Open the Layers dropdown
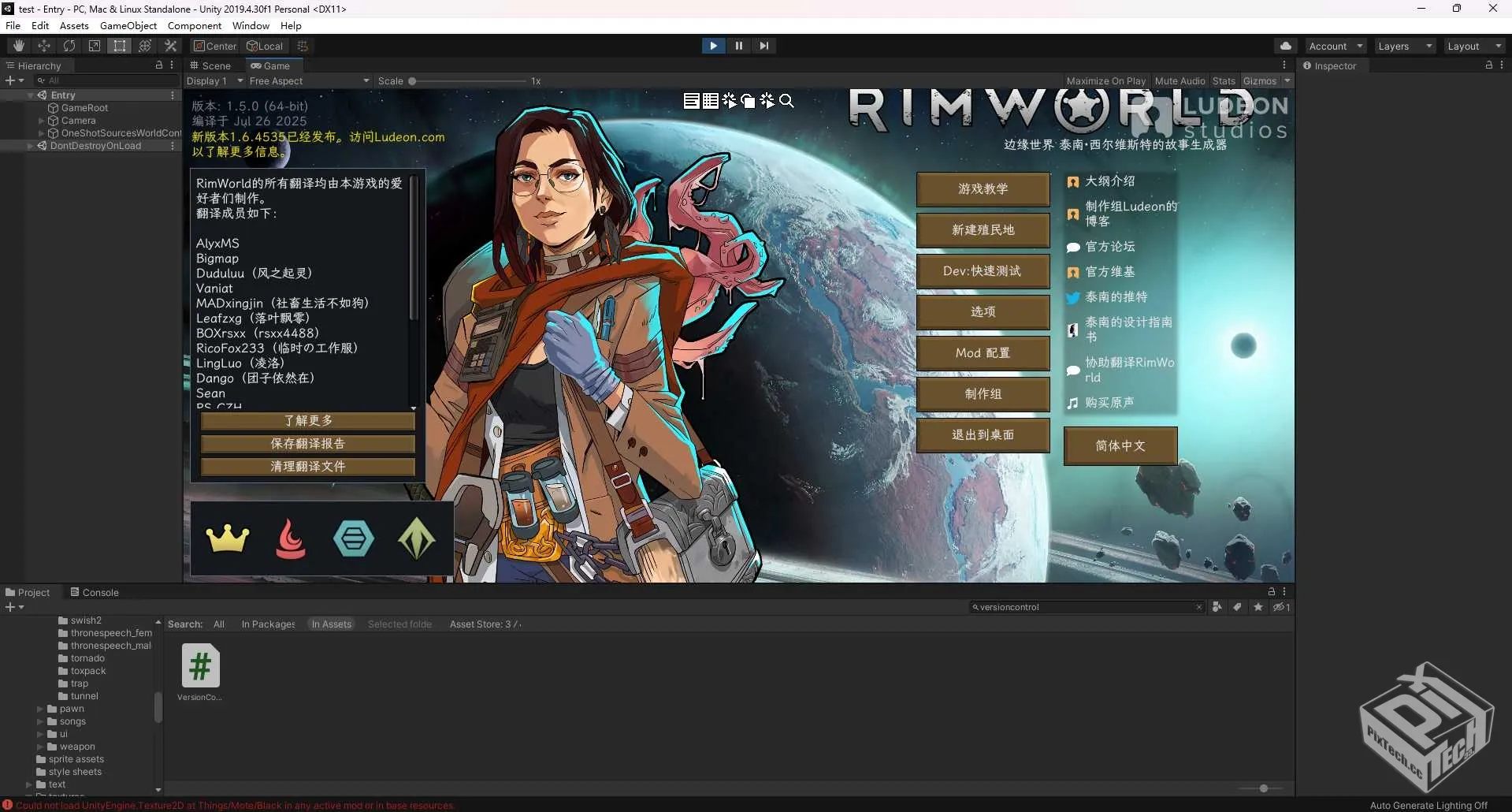This screenshot has width=1512, height=812. tap(1405, 47)
